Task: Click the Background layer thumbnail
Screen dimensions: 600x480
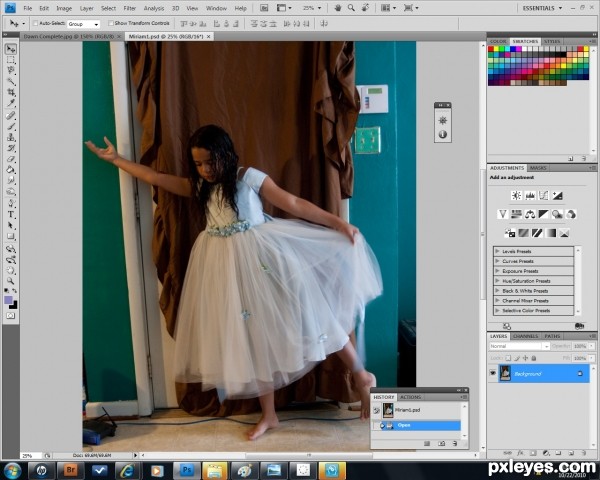Action: pyautogui.click(x=505, y=373)
